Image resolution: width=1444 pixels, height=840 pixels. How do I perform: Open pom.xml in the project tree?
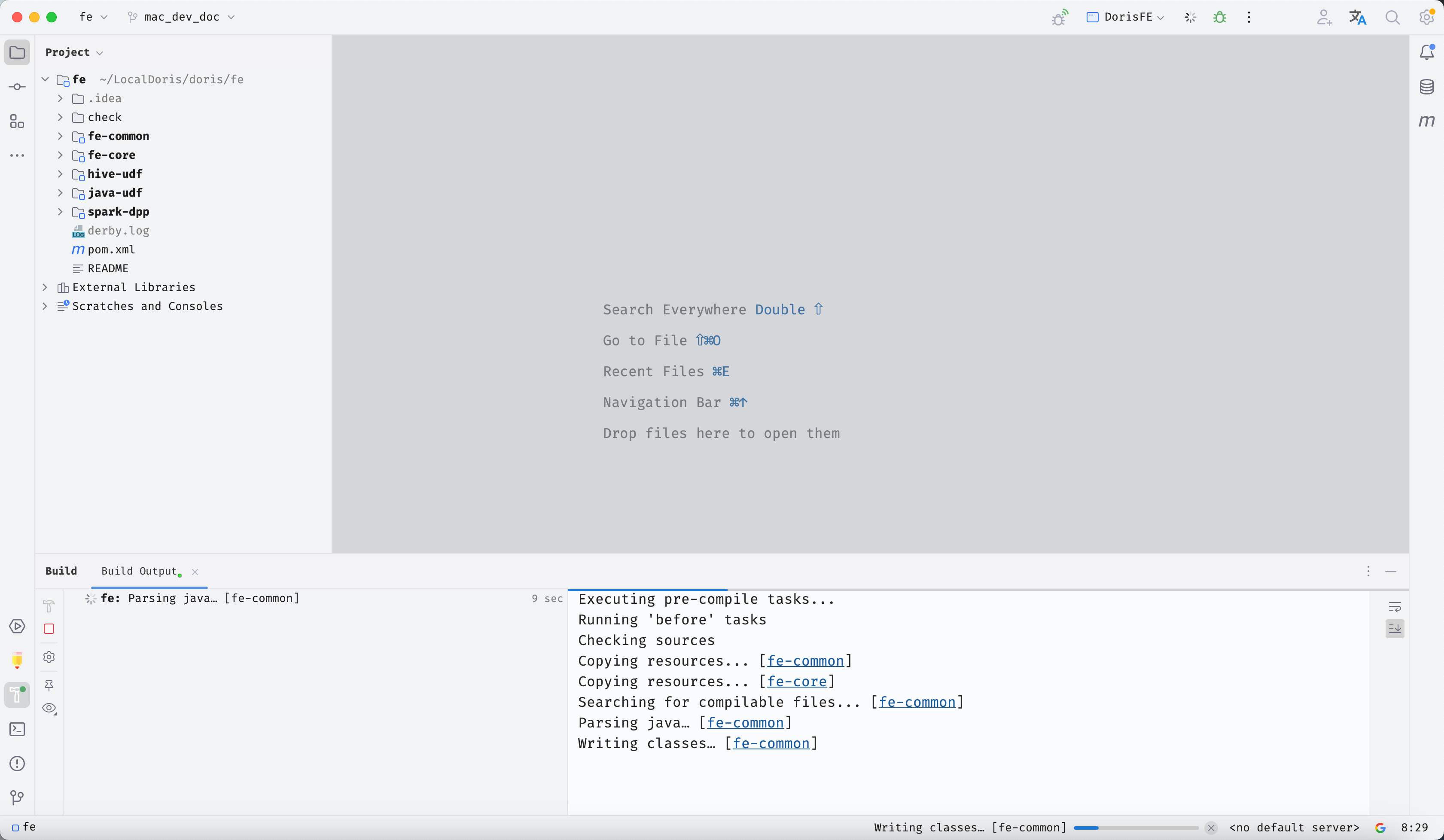(x=111, y=249)
